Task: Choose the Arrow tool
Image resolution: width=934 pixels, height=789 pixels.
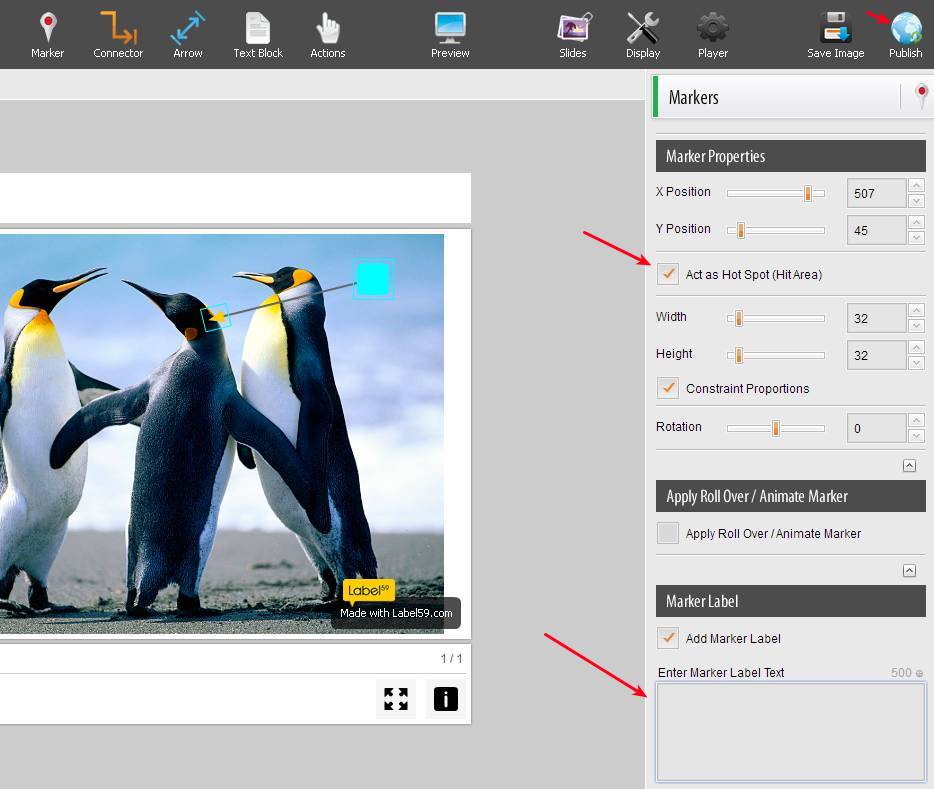Action: (187, 34)
